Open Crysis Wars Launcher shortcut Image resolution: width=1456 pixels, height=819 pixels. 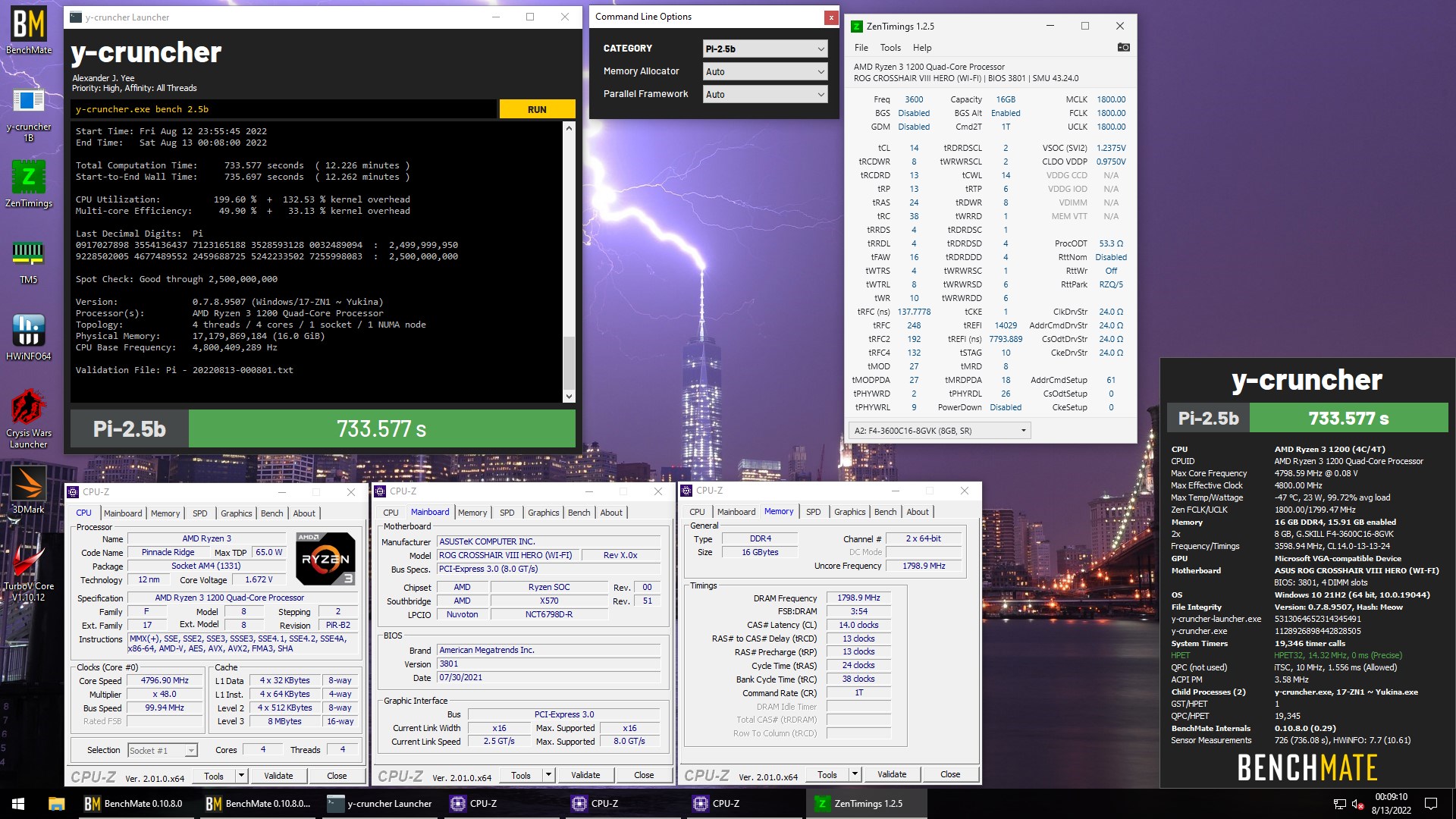[29, 419]
